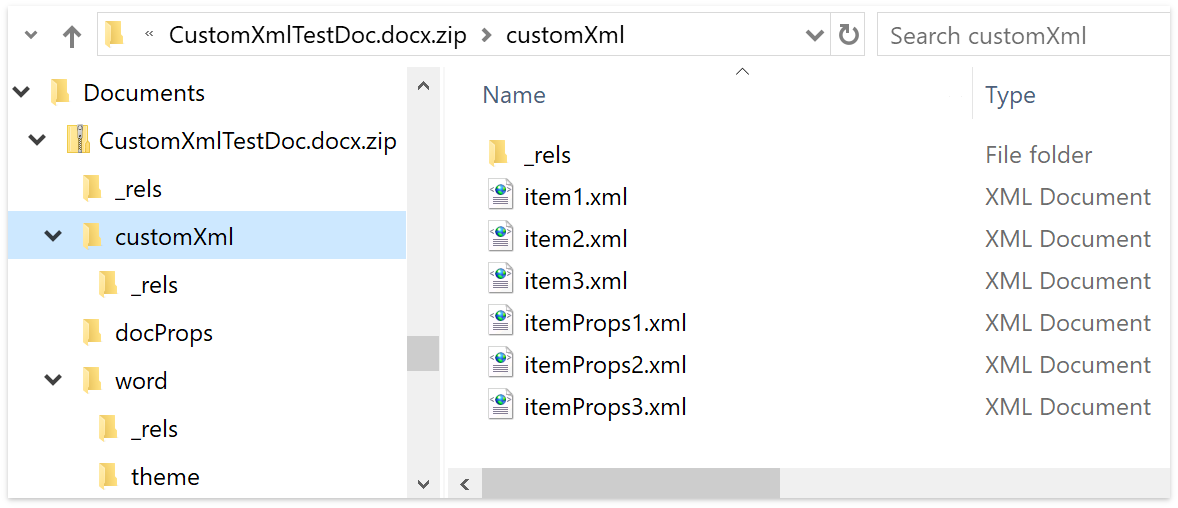
Task: Click the Up one level arrow
Action: 72,36
